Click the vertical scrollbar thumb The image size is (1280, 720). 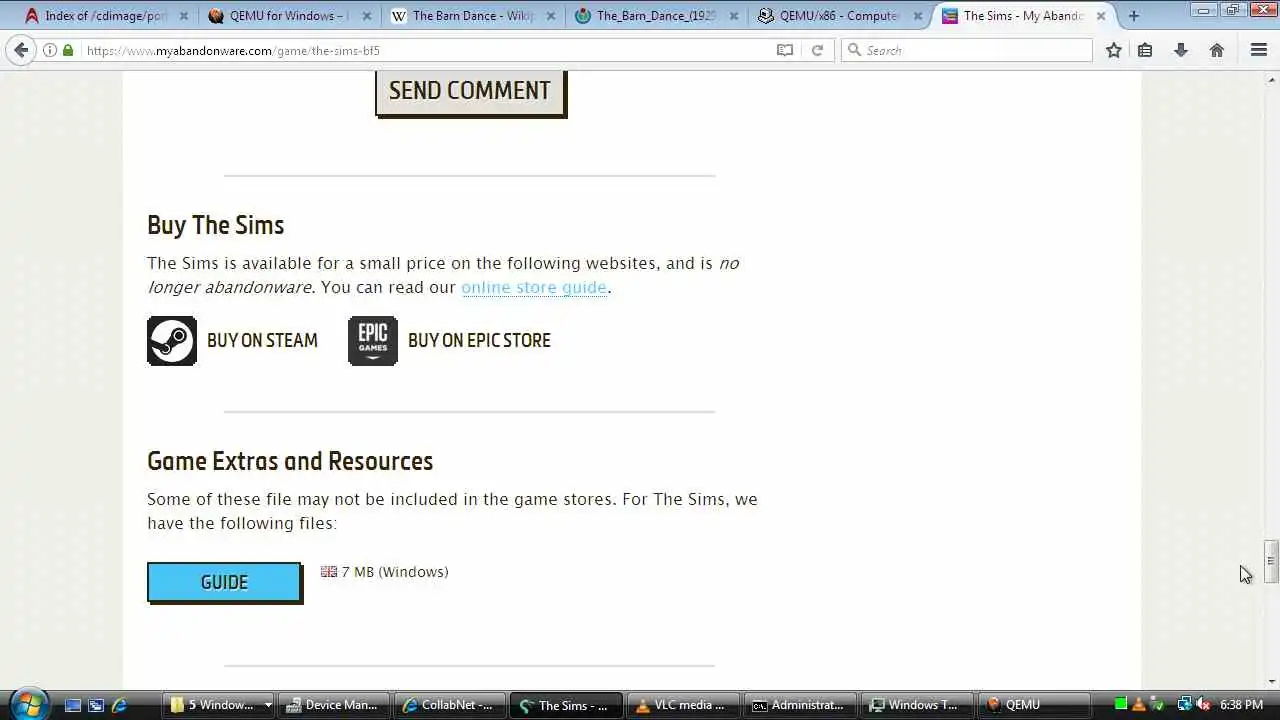(1271, 561)
